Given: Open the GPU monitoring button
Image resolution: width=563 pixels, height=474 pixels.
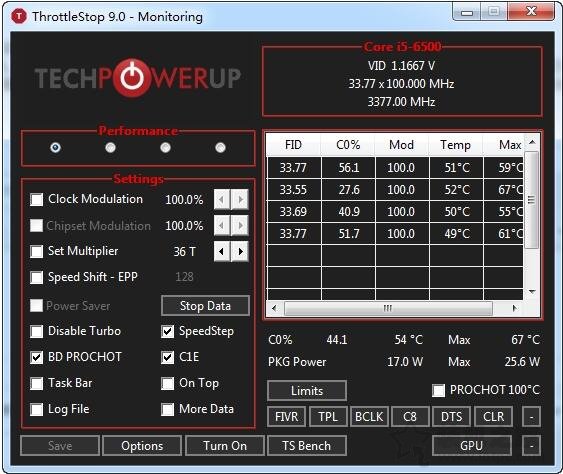Looking at the screenshot, I should (472, 446).
